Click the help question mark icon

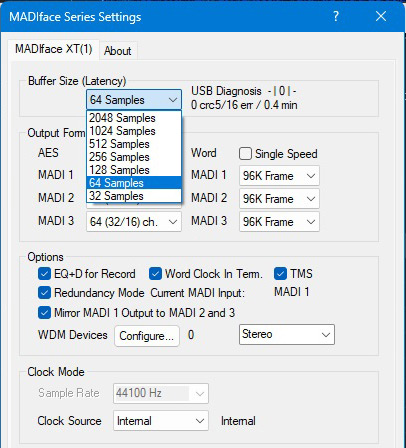(x=336, y=16)
